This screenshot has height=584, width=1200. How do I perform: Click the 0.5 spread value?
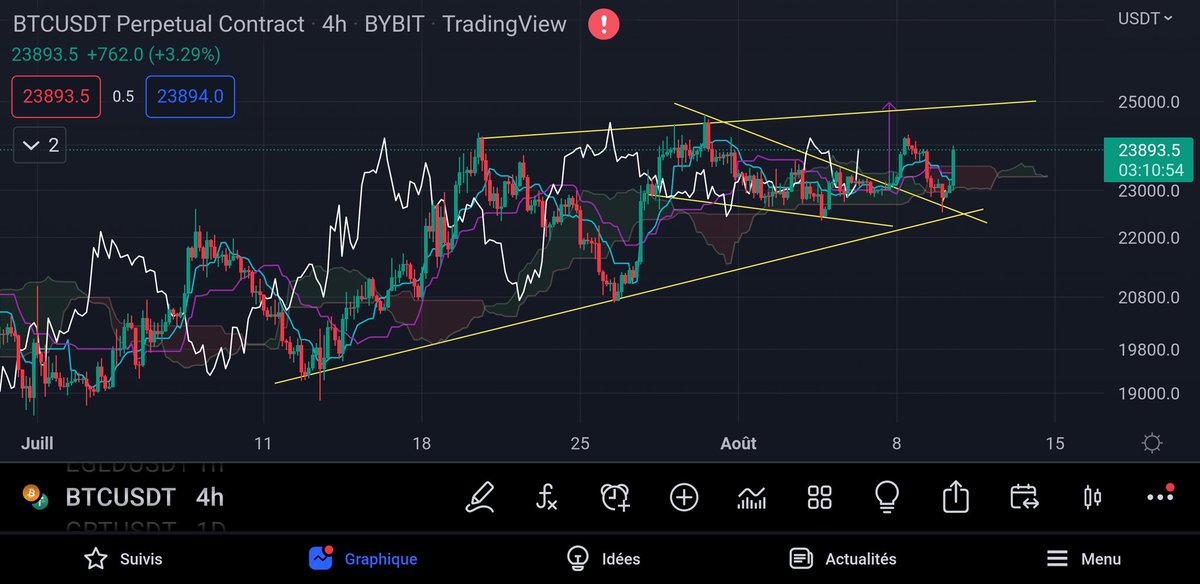point(123,97)
